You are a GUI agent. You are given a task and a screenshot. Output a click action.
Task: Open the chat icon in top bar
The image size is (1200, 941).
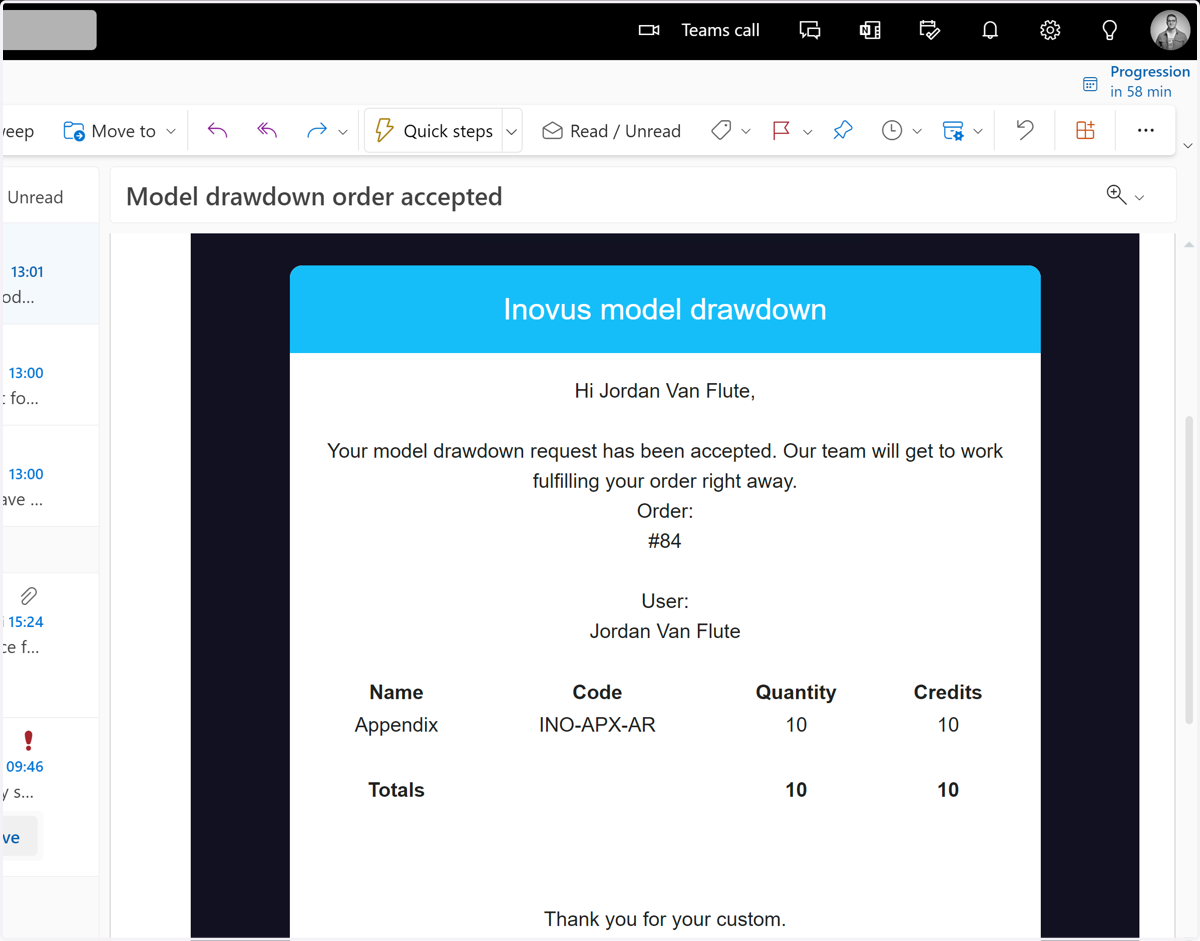[x=810, y=30]
